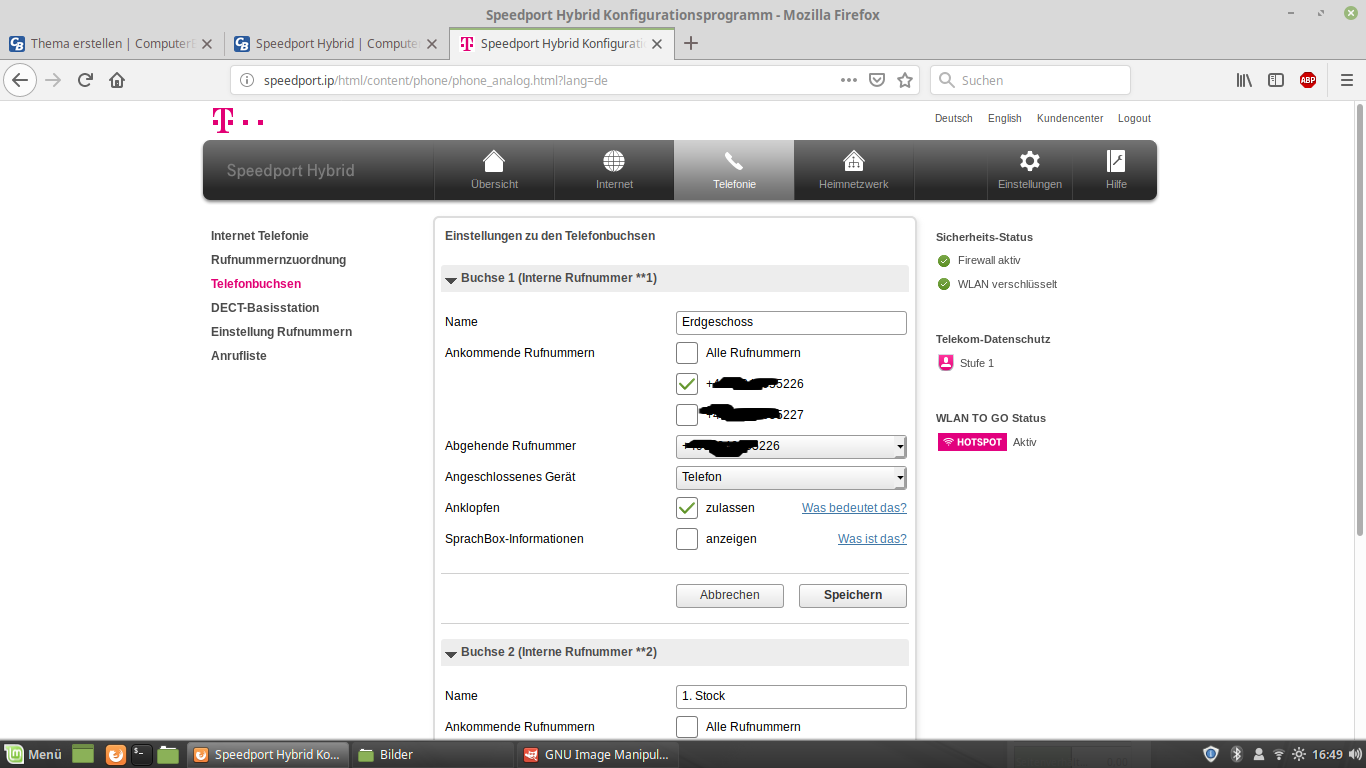Enable SprachBox-Informationen anzeigen checkbox

point(687,539)
